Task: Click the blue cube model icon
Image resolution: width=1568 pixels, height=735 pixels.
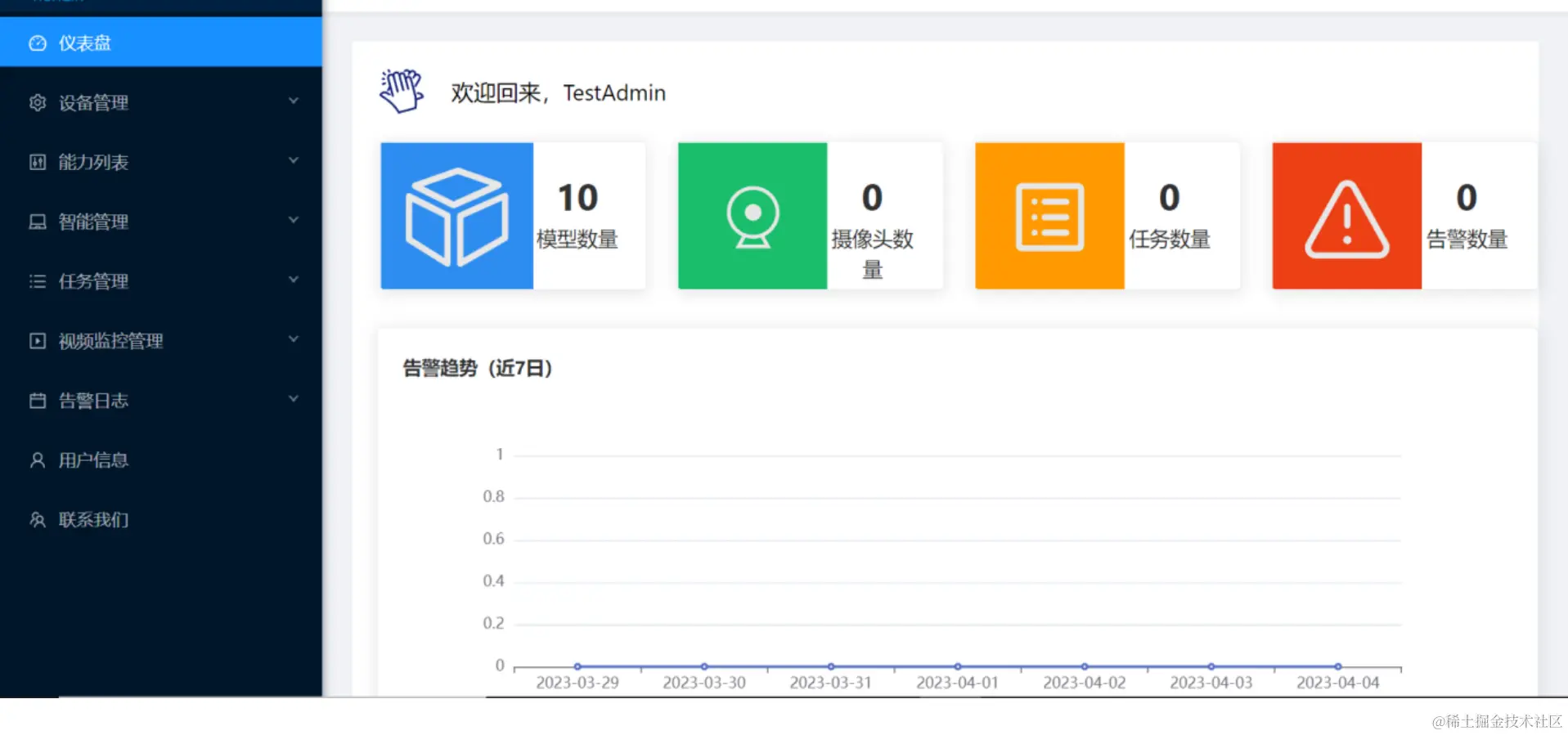Action: (x=457, y=216)
